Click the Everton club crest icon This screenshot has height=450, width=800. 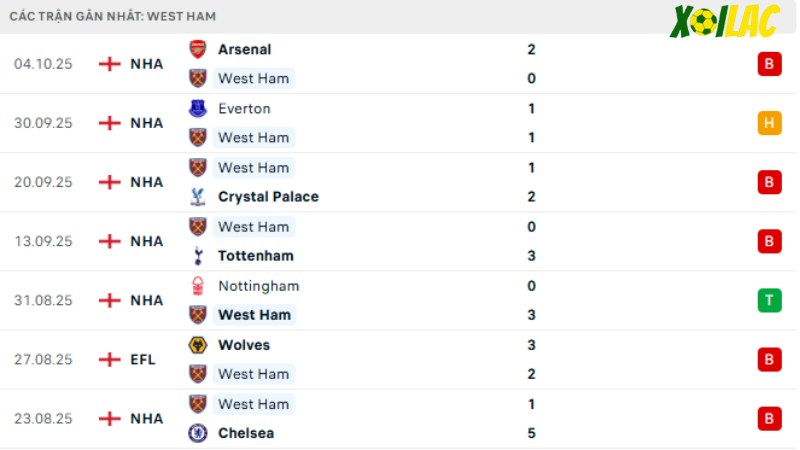[198, 109]
